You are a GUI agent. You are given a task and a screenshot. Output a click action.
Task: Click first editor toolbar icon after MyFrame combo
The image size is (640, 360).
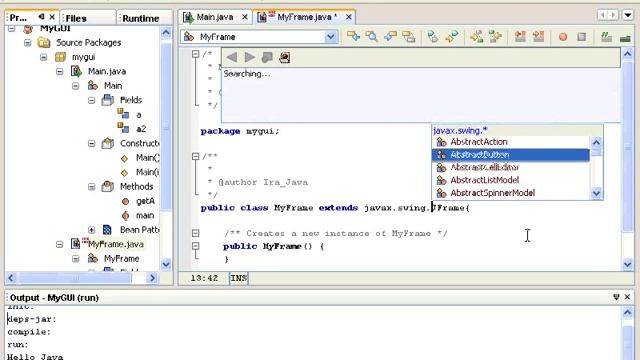pos(353,37)
